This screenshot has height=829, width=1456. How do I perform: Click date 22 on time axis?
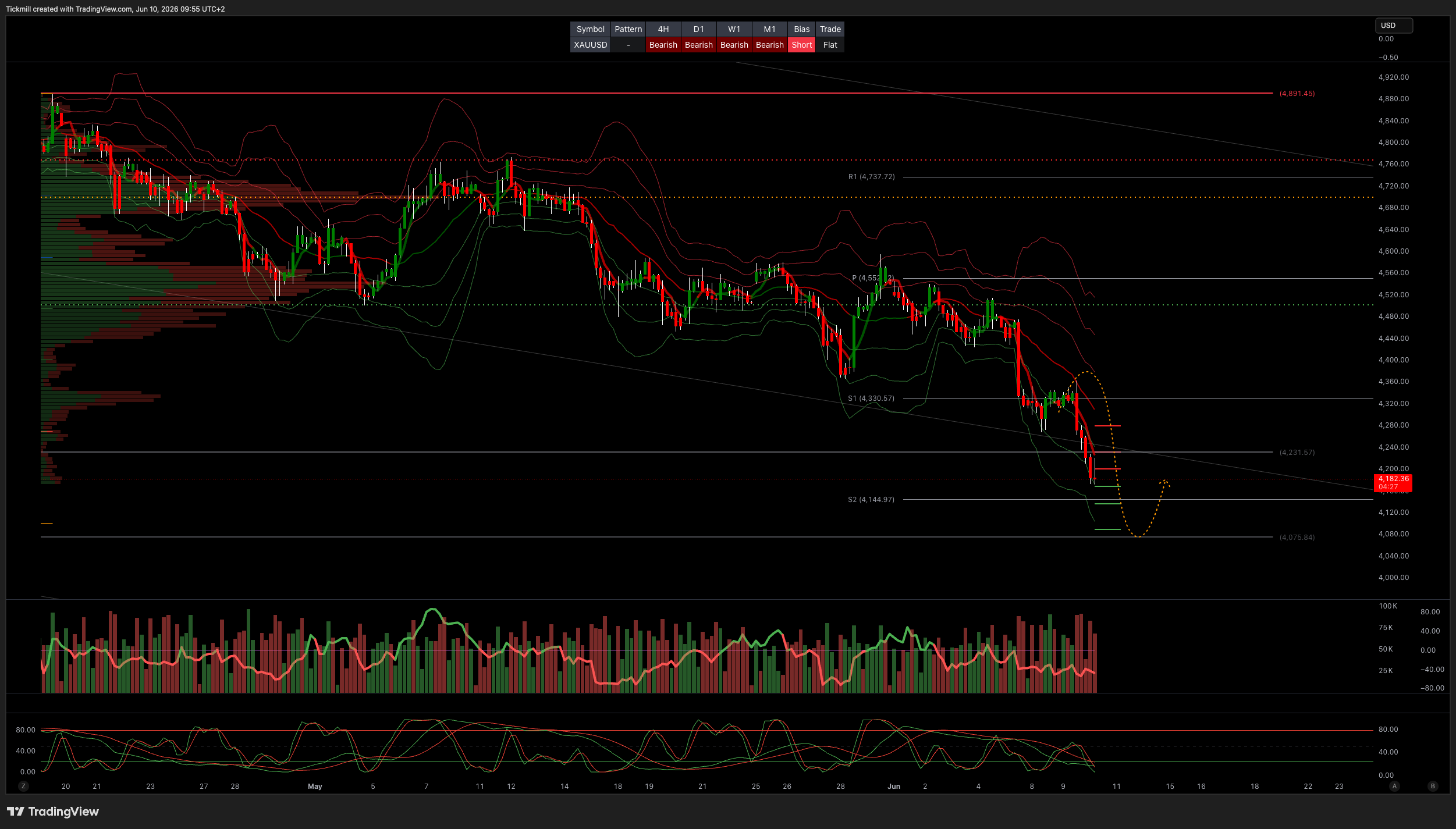point(1308,786)
